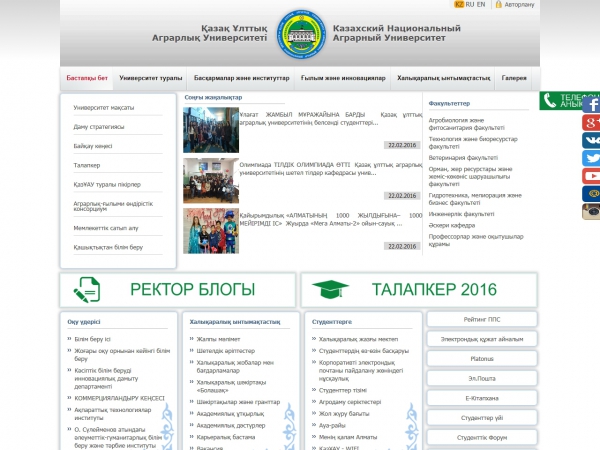
Task: Open the Instagram sidebar icon
Action: pyautogui.click(x=591, y=211)
